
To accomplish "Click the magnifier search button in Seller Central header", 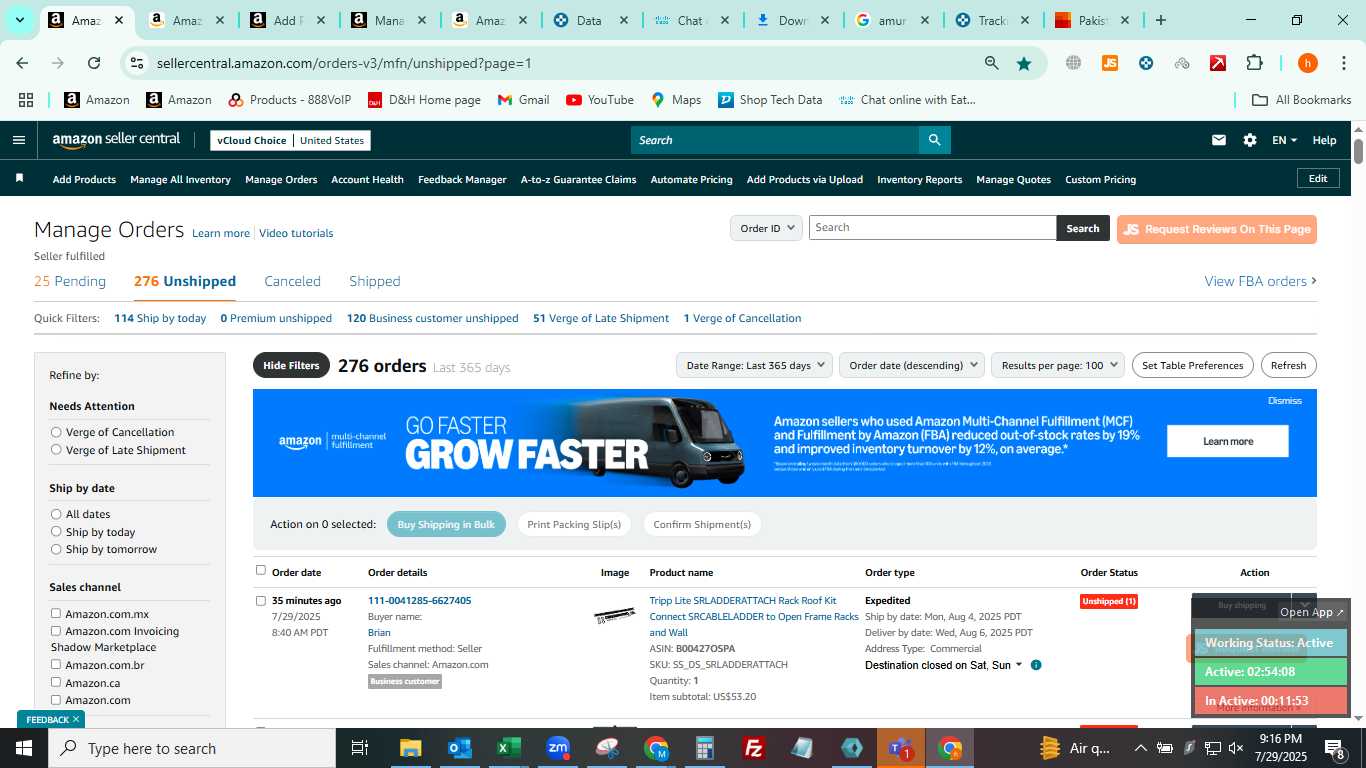I will tap(934, 140).
